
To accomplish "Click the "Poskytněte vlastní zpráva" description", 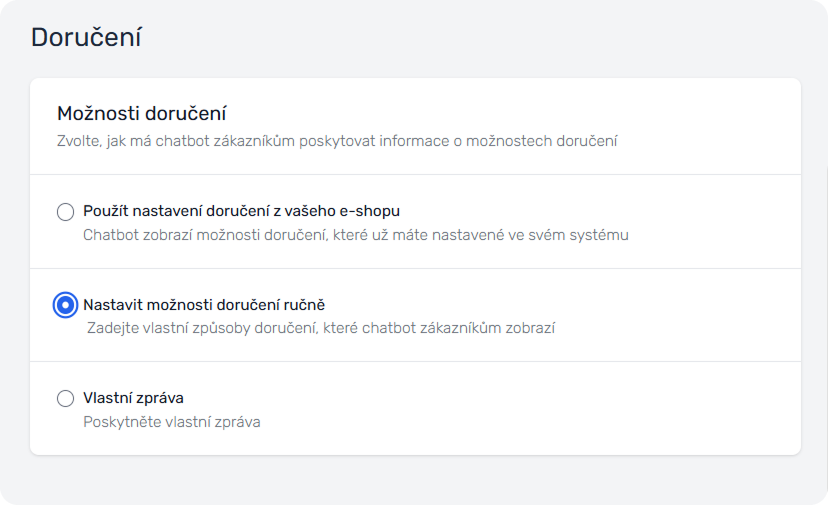I will point(171,422).
